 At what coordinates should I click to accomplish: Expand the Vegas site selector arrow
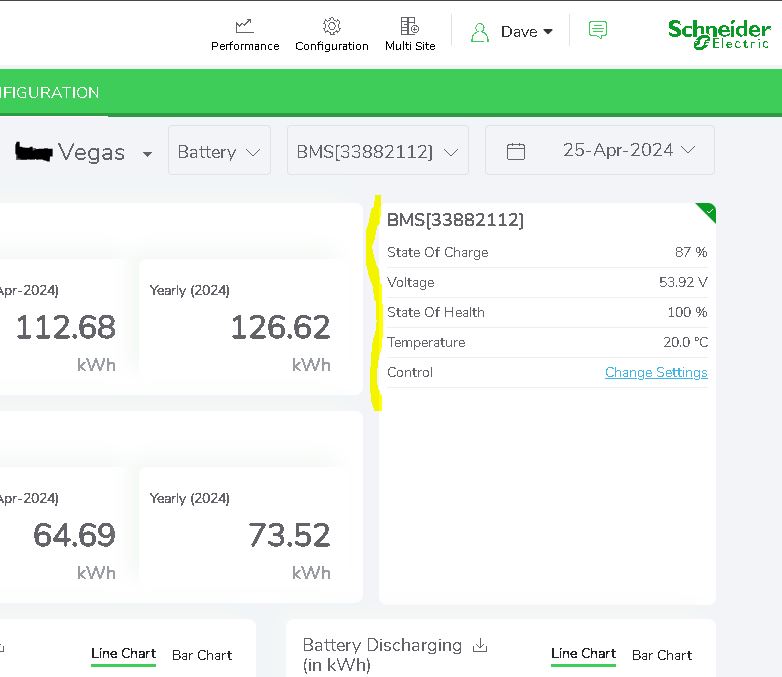tap(147, 154)
